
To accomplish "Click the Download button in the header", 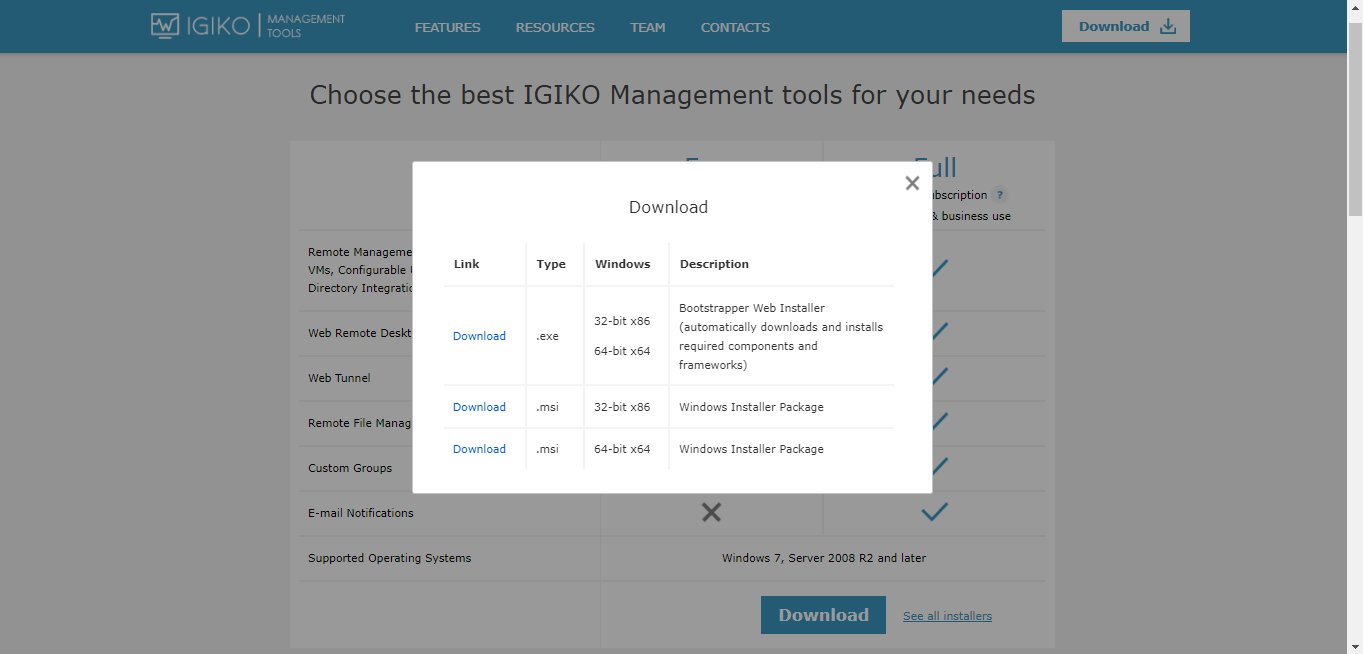I will [1126, 26].
